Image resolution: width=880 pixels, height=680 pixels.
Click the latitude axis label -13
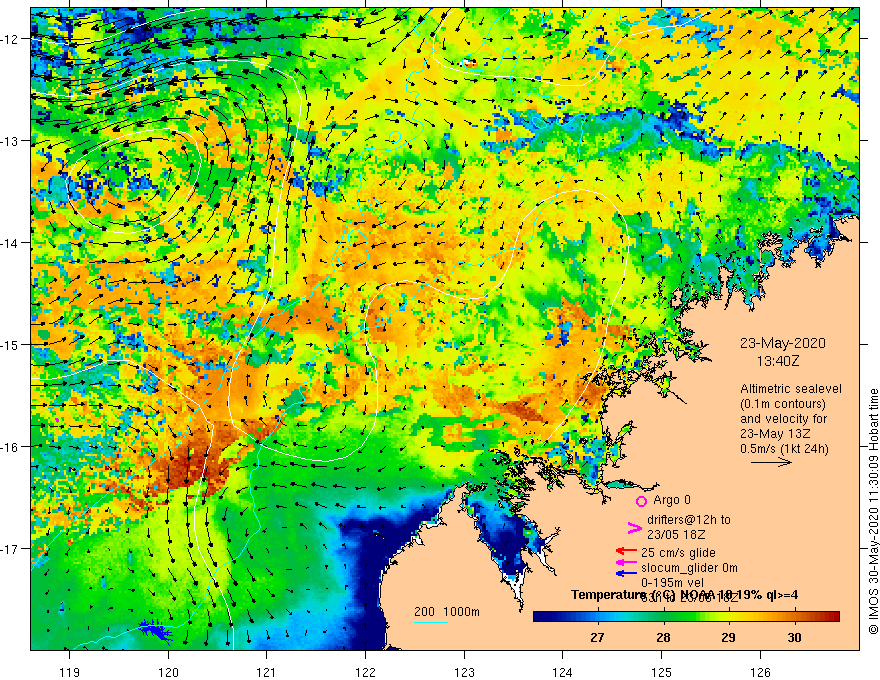(10, 141)
